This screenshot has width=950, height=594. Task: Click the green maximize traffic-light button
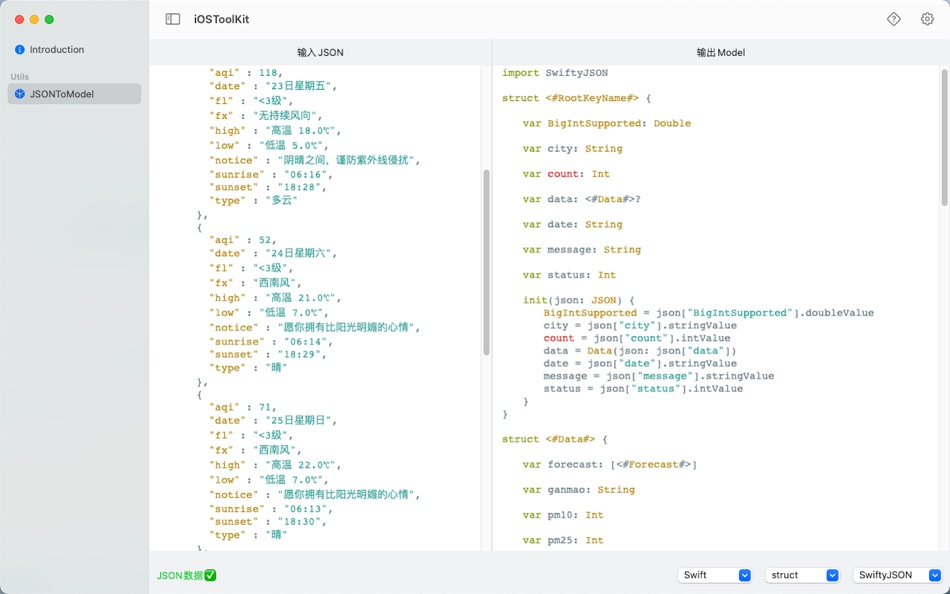[49, 18]
